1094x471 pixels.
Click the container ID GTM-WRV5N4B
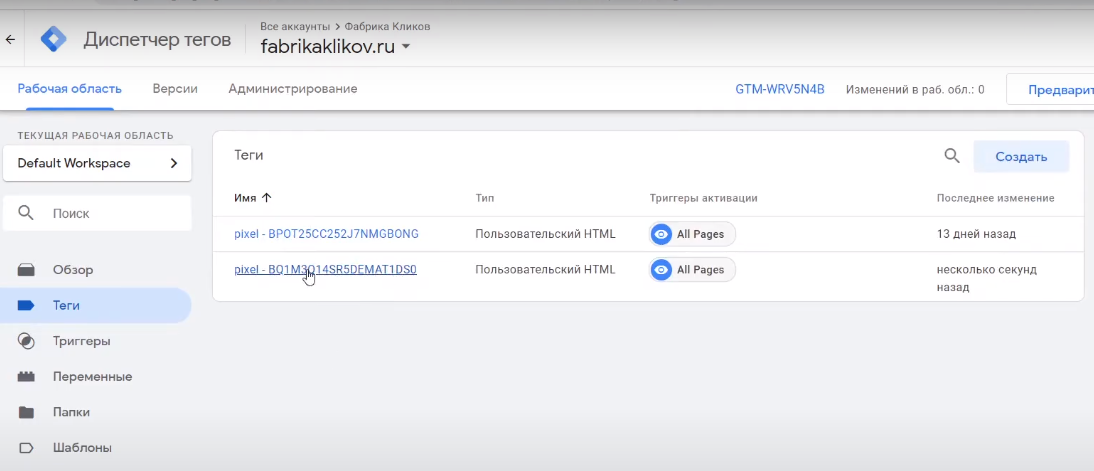tap(780, 89)
